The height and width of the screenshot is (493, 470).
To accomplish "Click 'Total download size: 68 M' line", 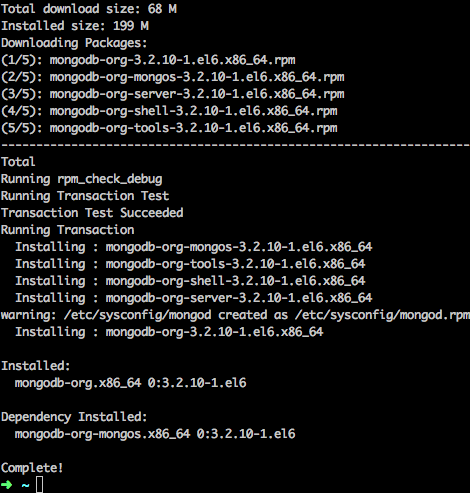I will point(89,9).
